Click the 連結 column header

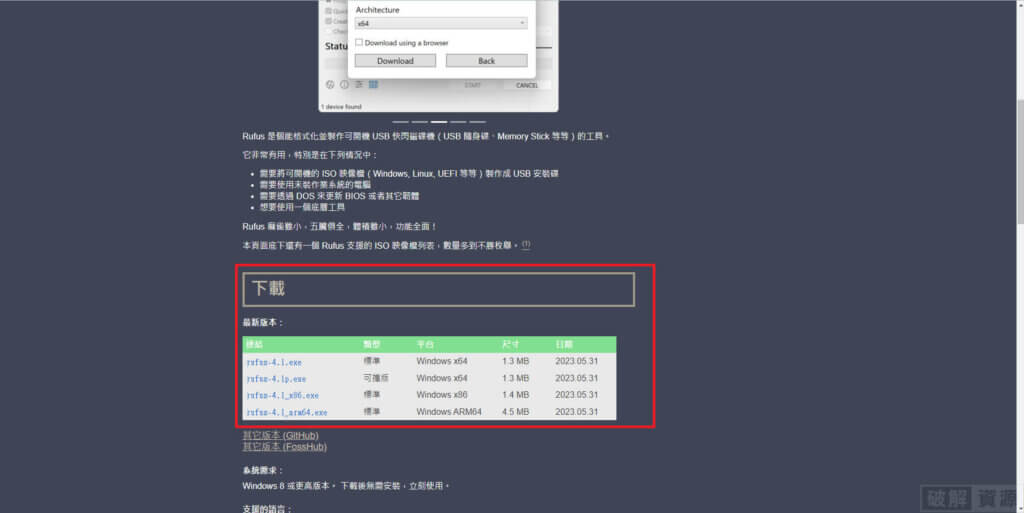[254, 344]
